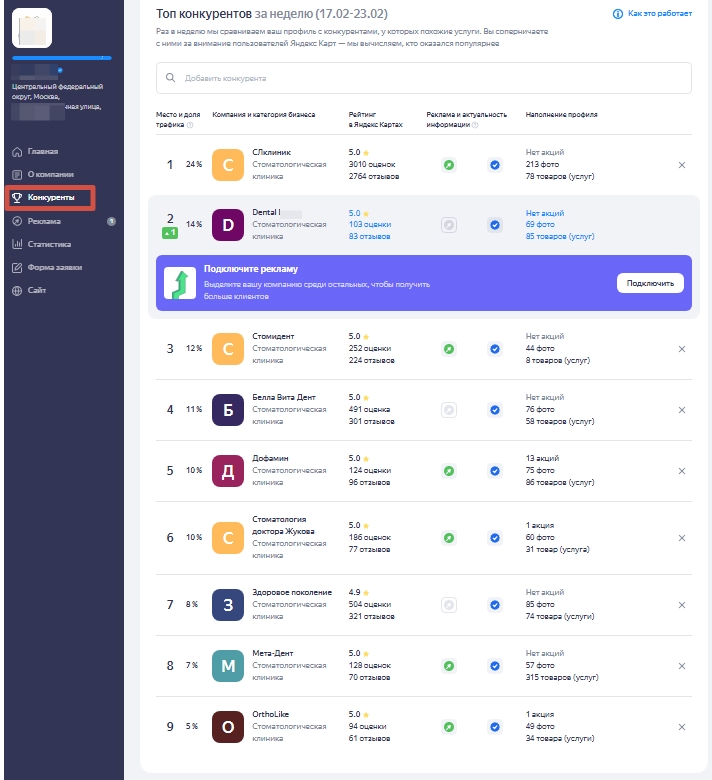This screenshot has height=780, width=712.
Task: Click the 13 акций text for Дофамин
Action: pyautogui.click(x=542, y=458)
